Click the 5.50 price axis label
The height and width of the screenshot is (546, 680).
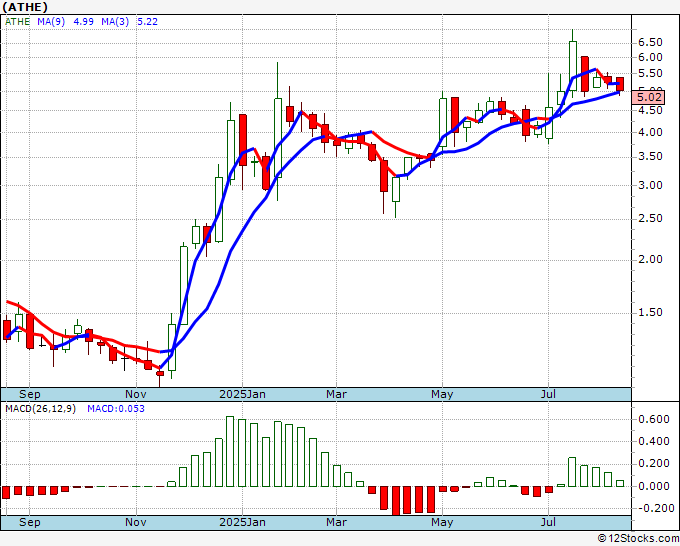click(x=650, y=73)
